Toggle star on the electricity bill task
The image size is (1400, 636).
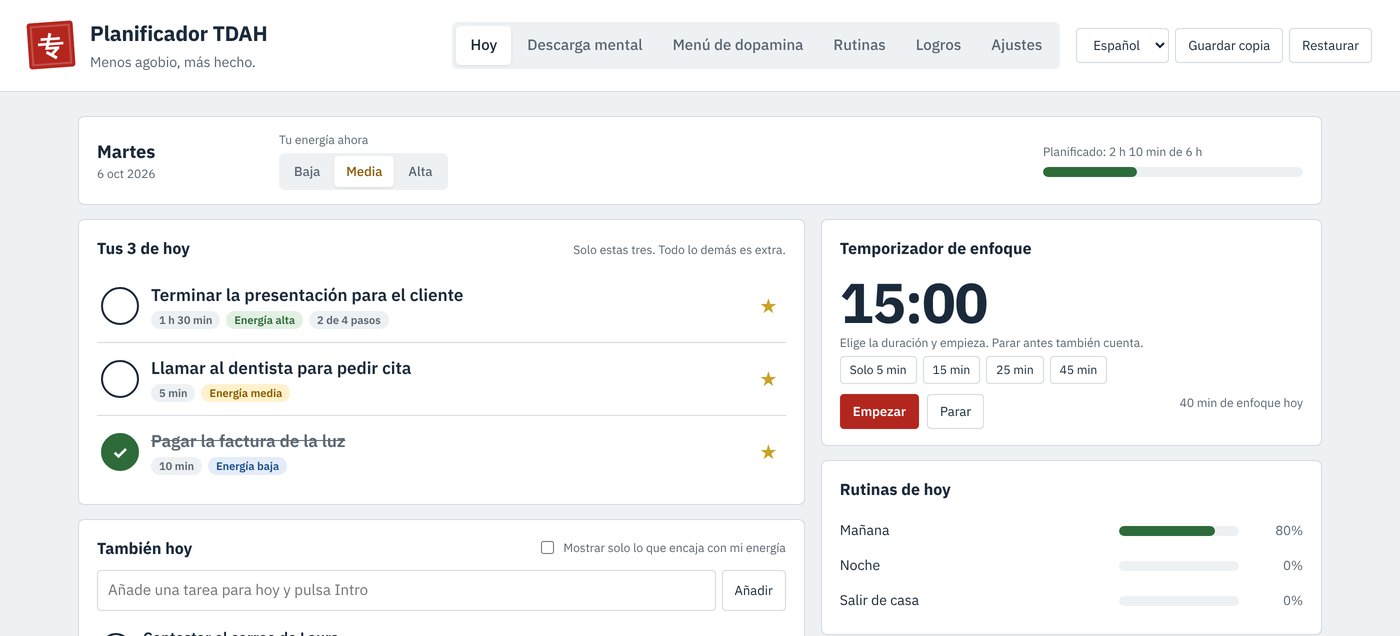(x=768, y=452)
